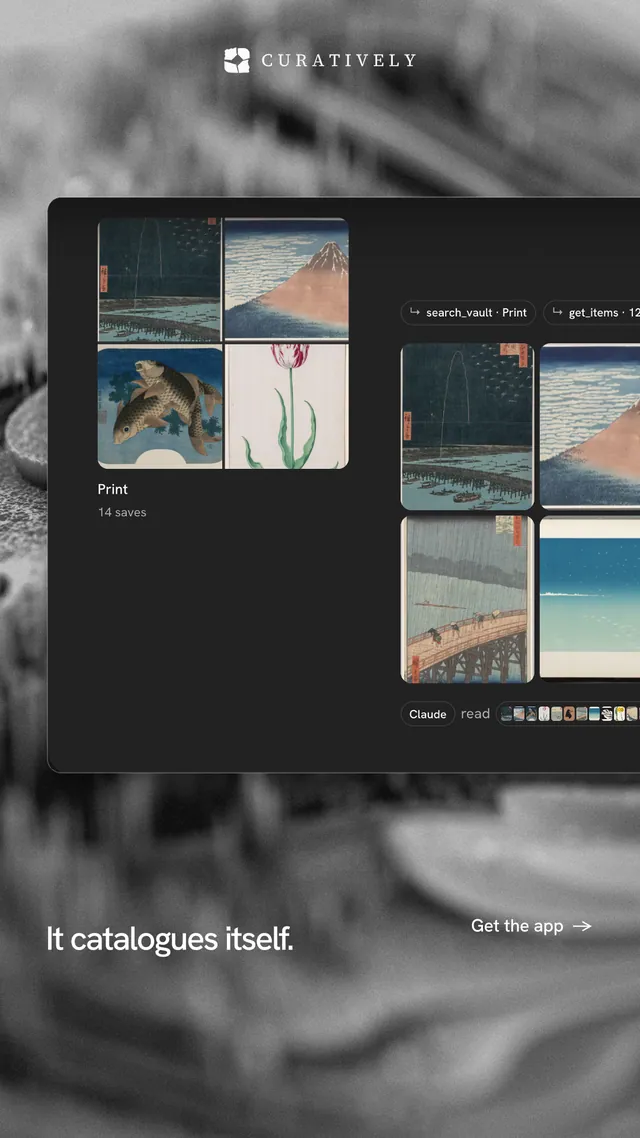640x1138 pixels.
Task: Open the large Mount Fuji result image
Action: coord(590,427)
